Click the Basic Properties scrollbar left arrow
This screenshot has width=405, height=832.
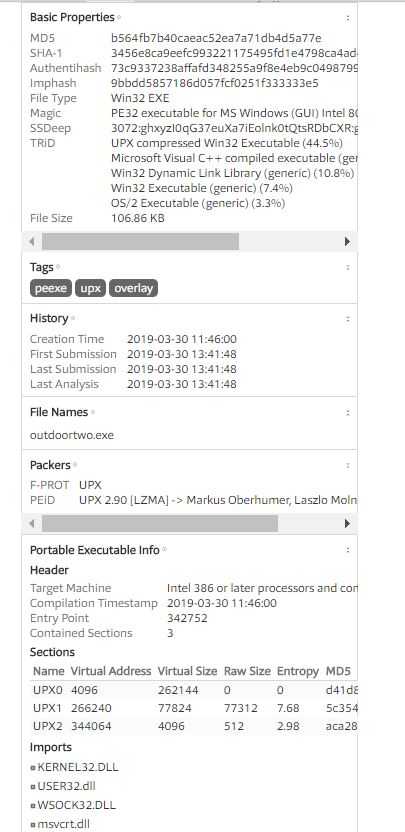click(x=31, y=241)
